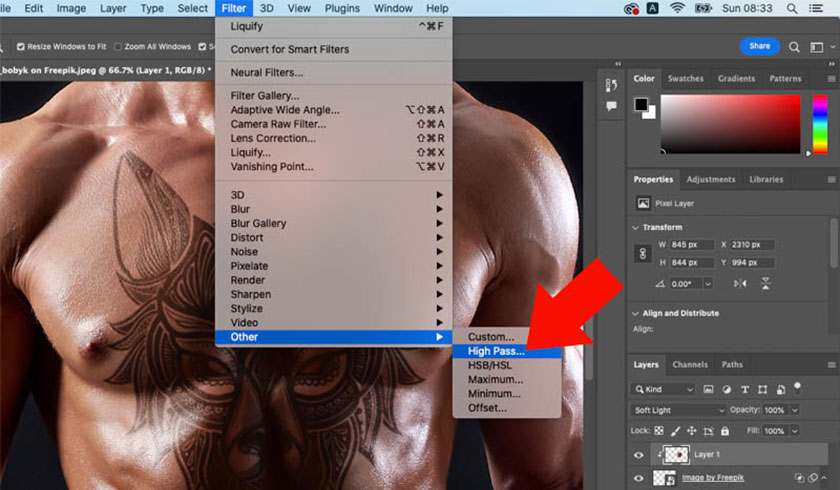Click the rainbow hue slider strip
840x490 pixels.
click(820, 125)
